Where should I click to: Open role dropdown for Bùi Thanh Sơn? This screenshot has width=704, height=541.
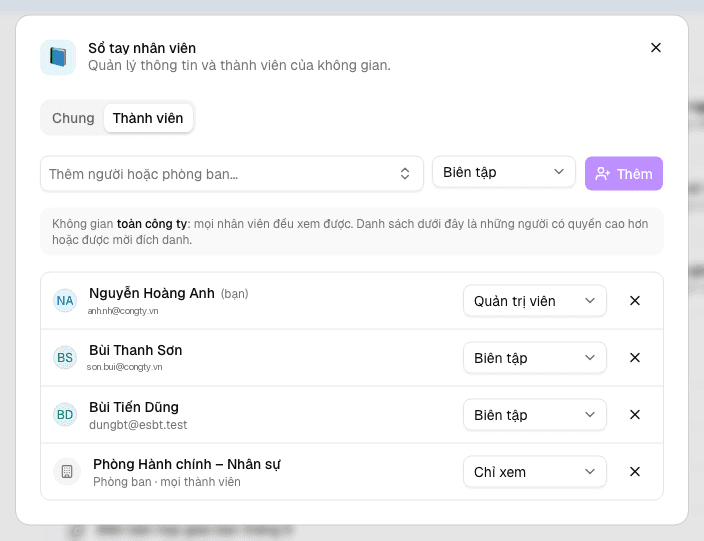pos(535,358)
